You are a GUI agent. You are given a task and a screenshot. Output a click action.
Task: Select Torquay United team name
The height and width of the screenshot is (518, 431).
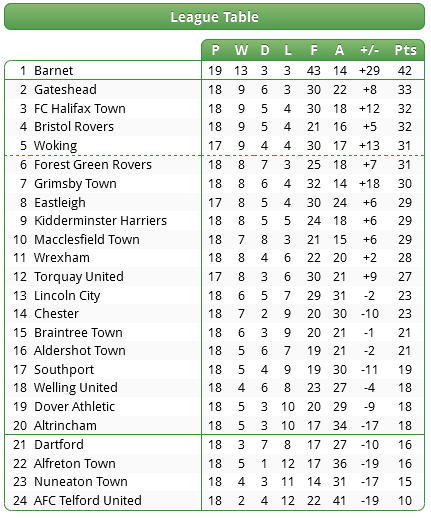tap(79, 277)
